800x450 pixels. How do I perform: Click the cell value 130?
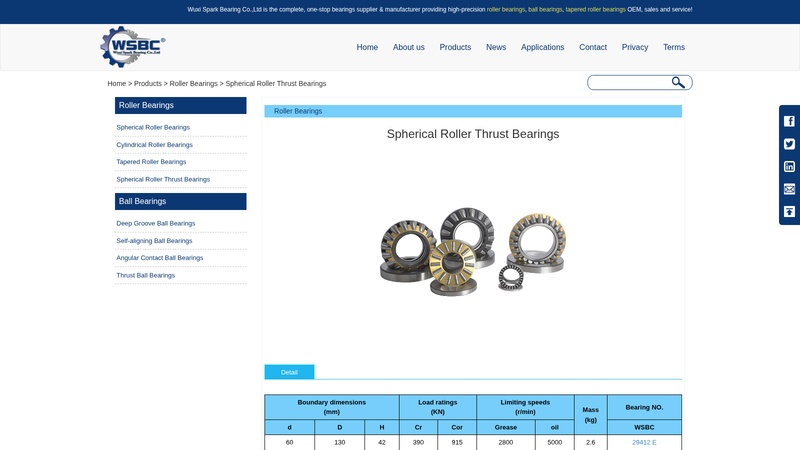pyautogui.click(x=340, y=442)
